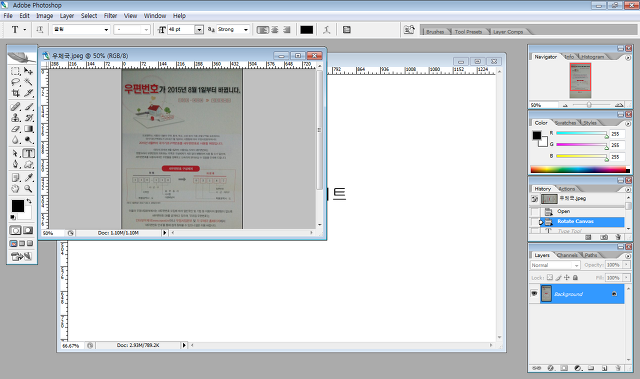Toggle the transparent pixels lock checkbox
The height and width of the screenshot is (379, 640).
[550, 277]
